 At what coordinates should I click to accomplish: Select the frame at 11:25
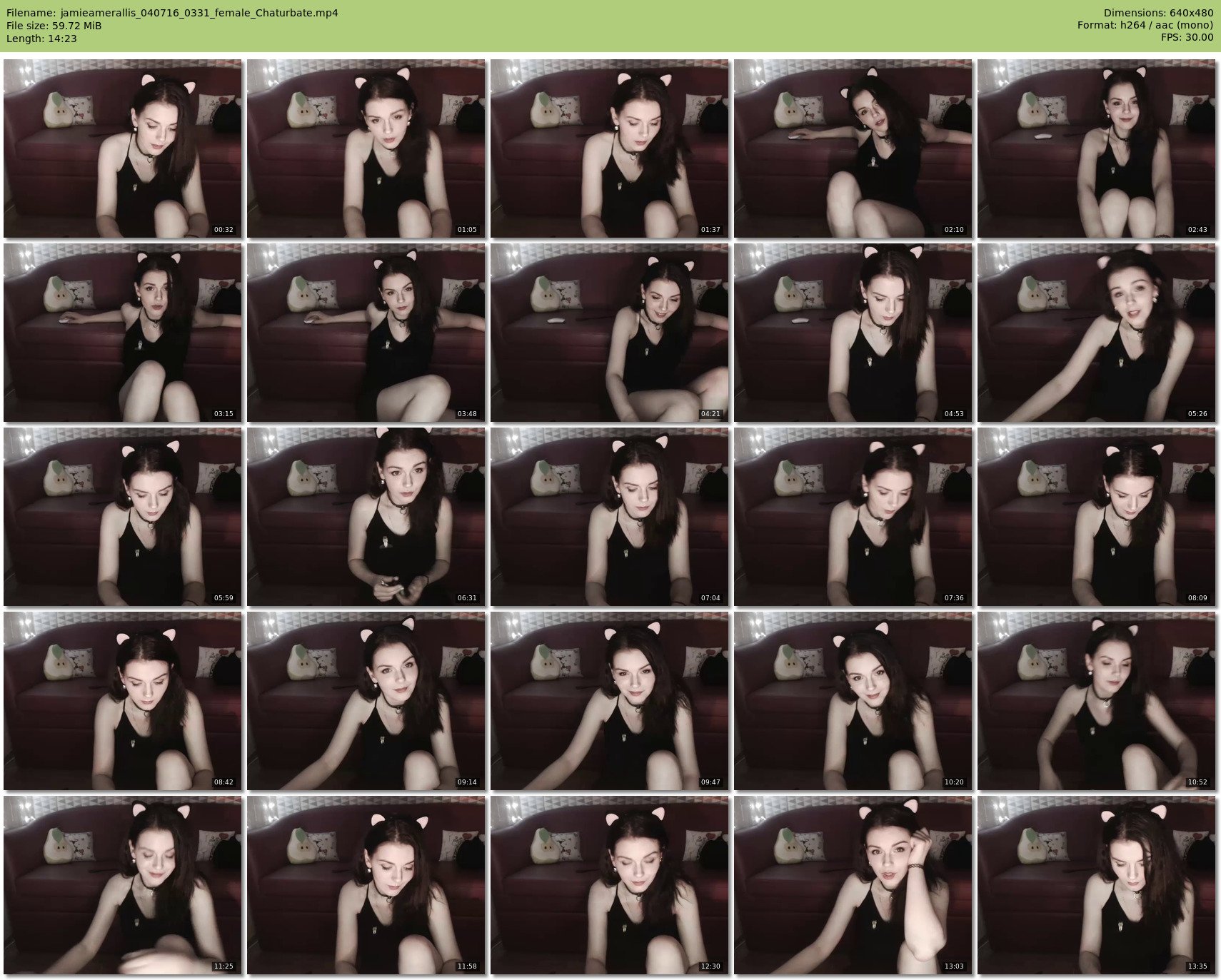pos(122,885)
